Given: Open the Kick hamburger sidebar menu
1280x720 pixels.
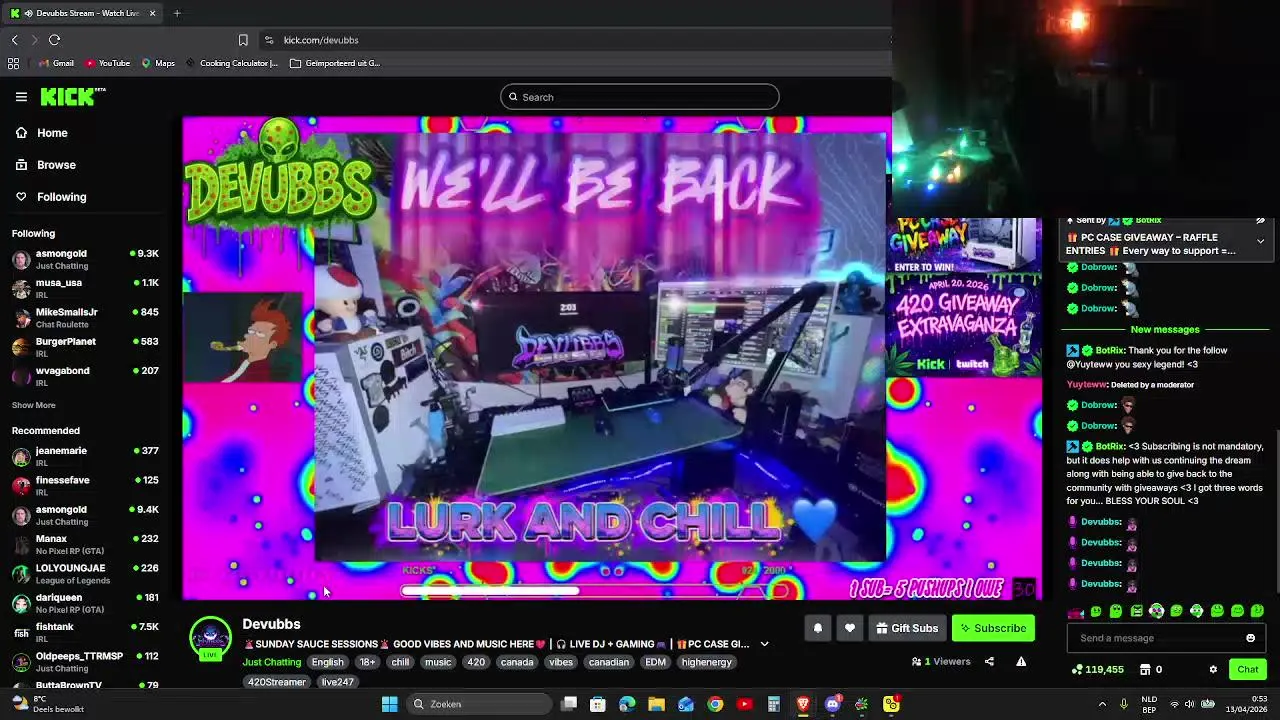Looking at the screenshot, I should point(21,97).
